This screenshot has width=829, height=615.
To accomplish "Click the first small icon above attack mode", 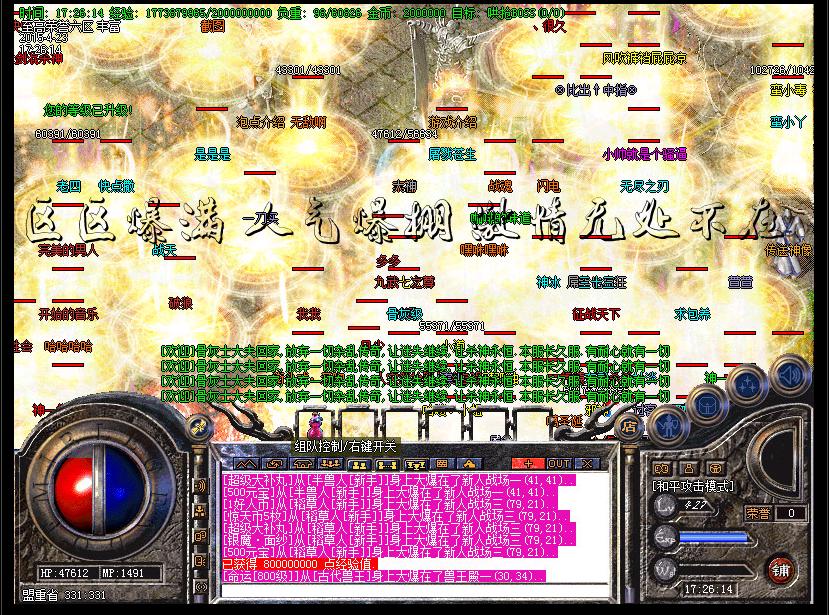I will tap(661, 469).
